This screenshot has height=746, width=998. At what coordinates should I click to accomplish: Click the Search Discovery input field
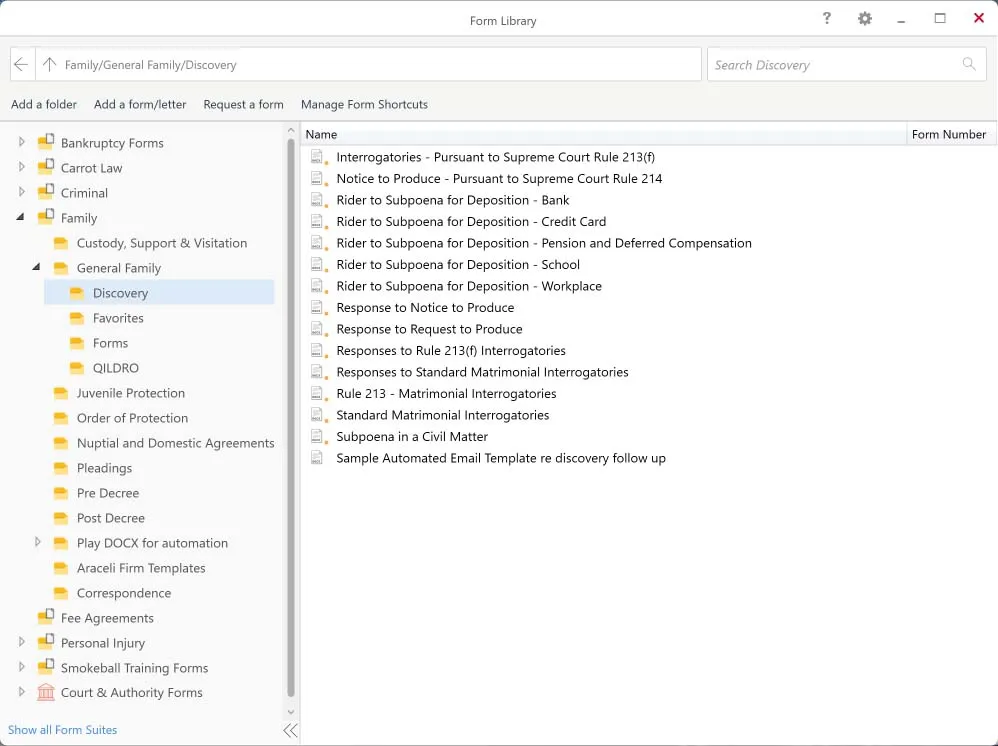(847, 64)
